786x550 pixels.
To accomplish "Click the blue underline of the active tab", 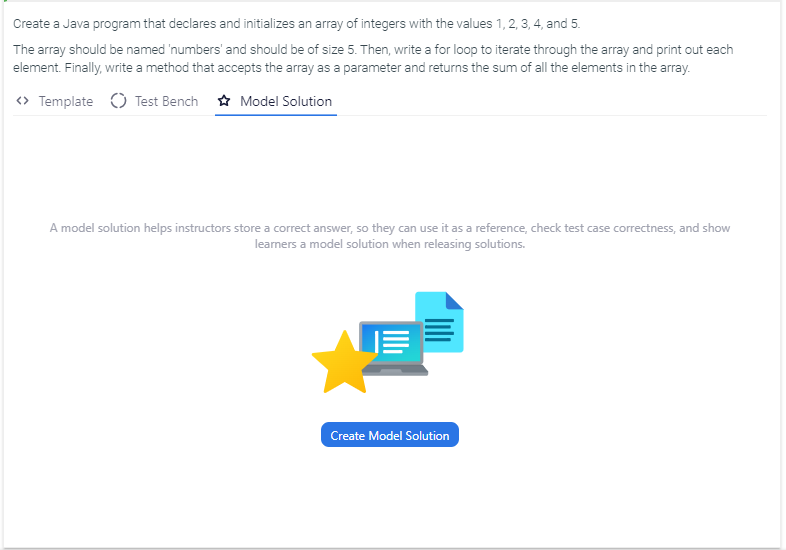I will 275,115.
